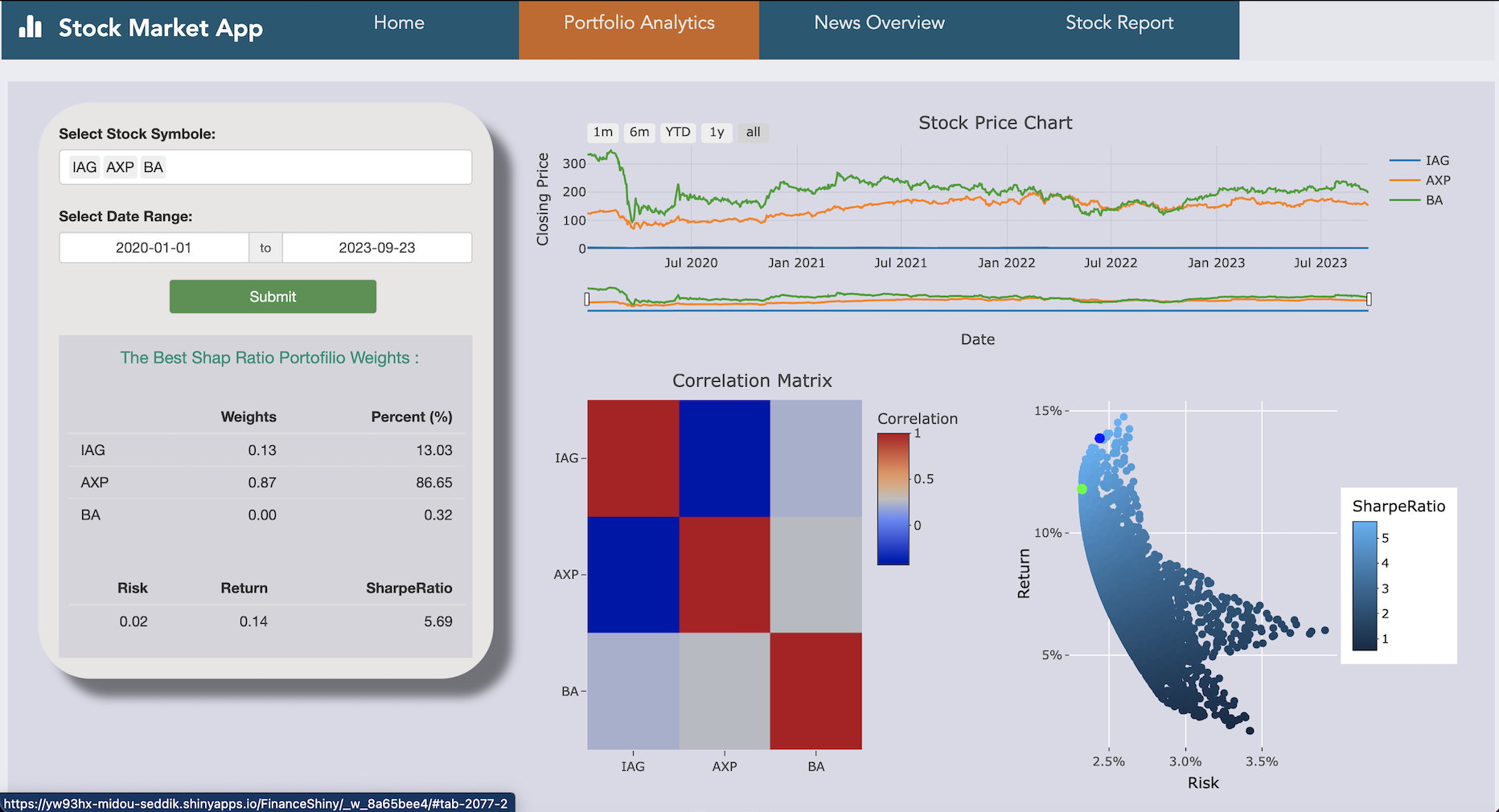Click the Best Shap Ratio Portofilio Weights heading
Screen dimensions: 1499x812
[x=269, y=358]
